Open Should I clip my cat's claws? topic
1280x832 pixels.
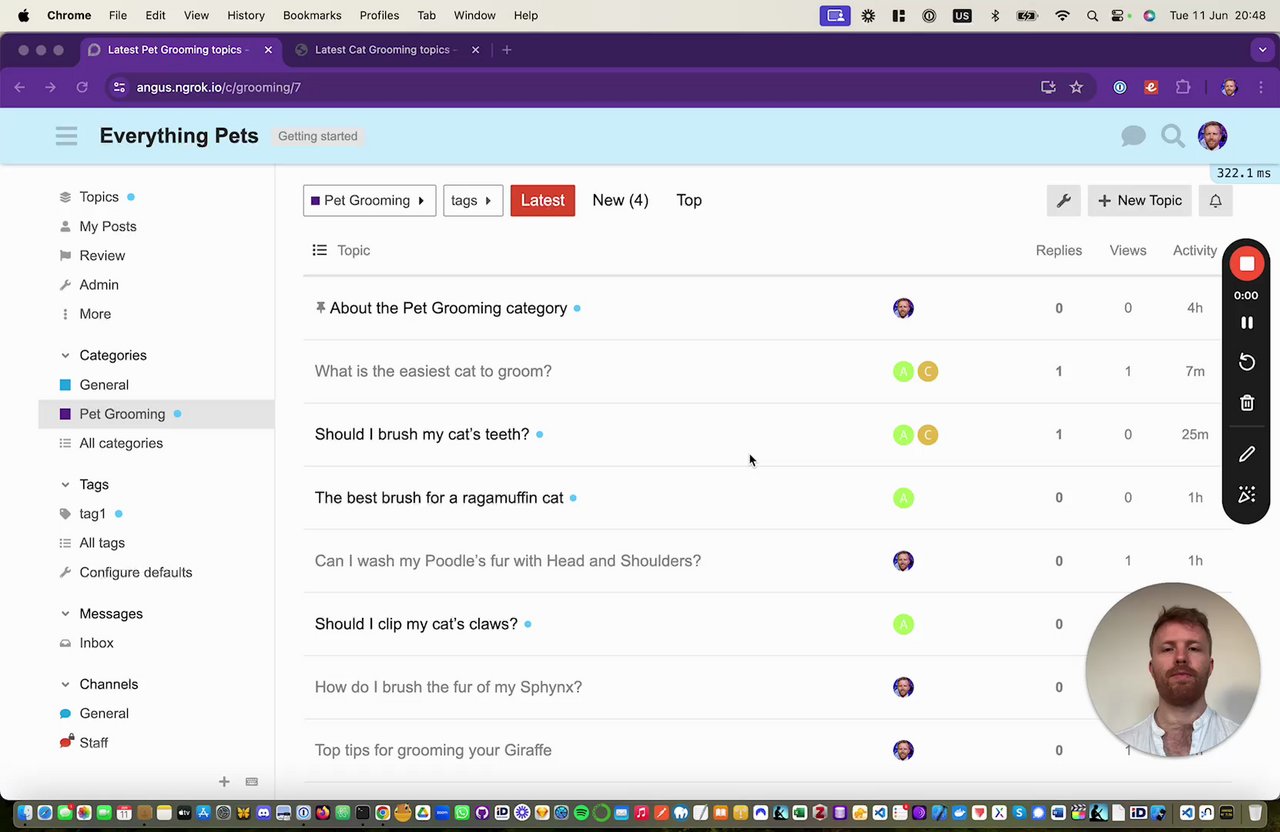(416, 623)
